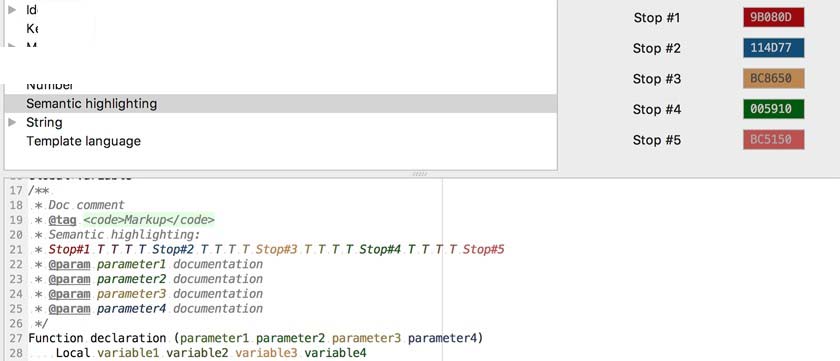
Task: Select the Number item in the list
Action: tap(50, 85)
